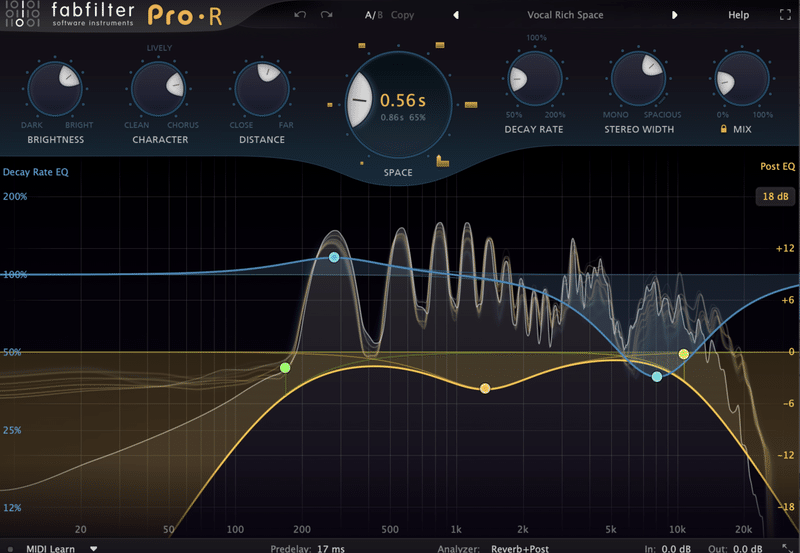Click the large Space knob
Image resolution: width=800 pixels, height=553 pixels.
(398, 105)
